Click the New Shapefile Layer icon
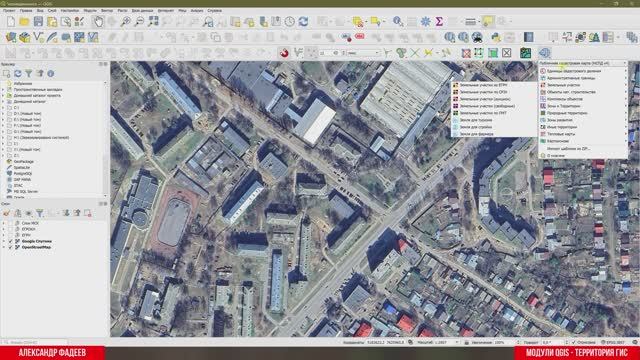This screenshot has width=640, height=360. [x=38, y=38]
